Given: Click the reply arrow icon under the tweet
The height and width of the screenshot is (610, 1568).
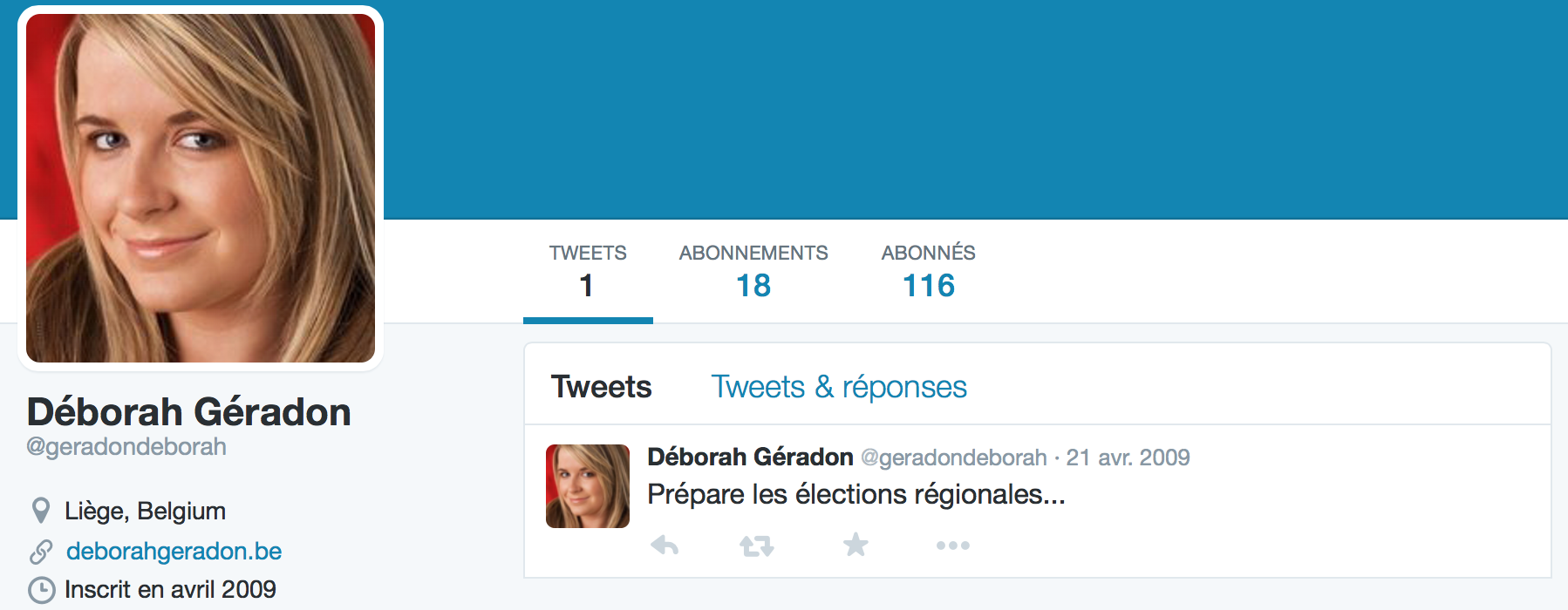Looking at the screenshot, I should (x=665, y=546).
